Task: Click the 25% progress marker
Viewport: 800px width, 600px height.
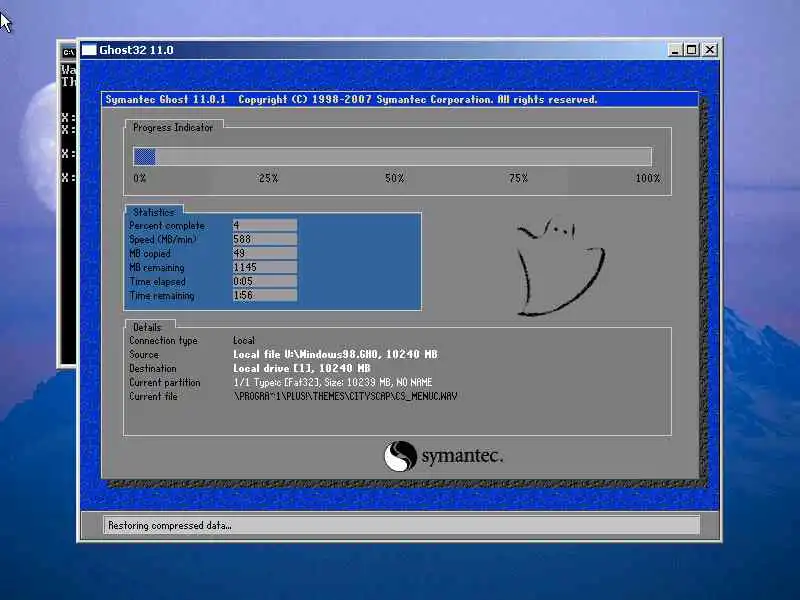Action: tap(268, 178)
